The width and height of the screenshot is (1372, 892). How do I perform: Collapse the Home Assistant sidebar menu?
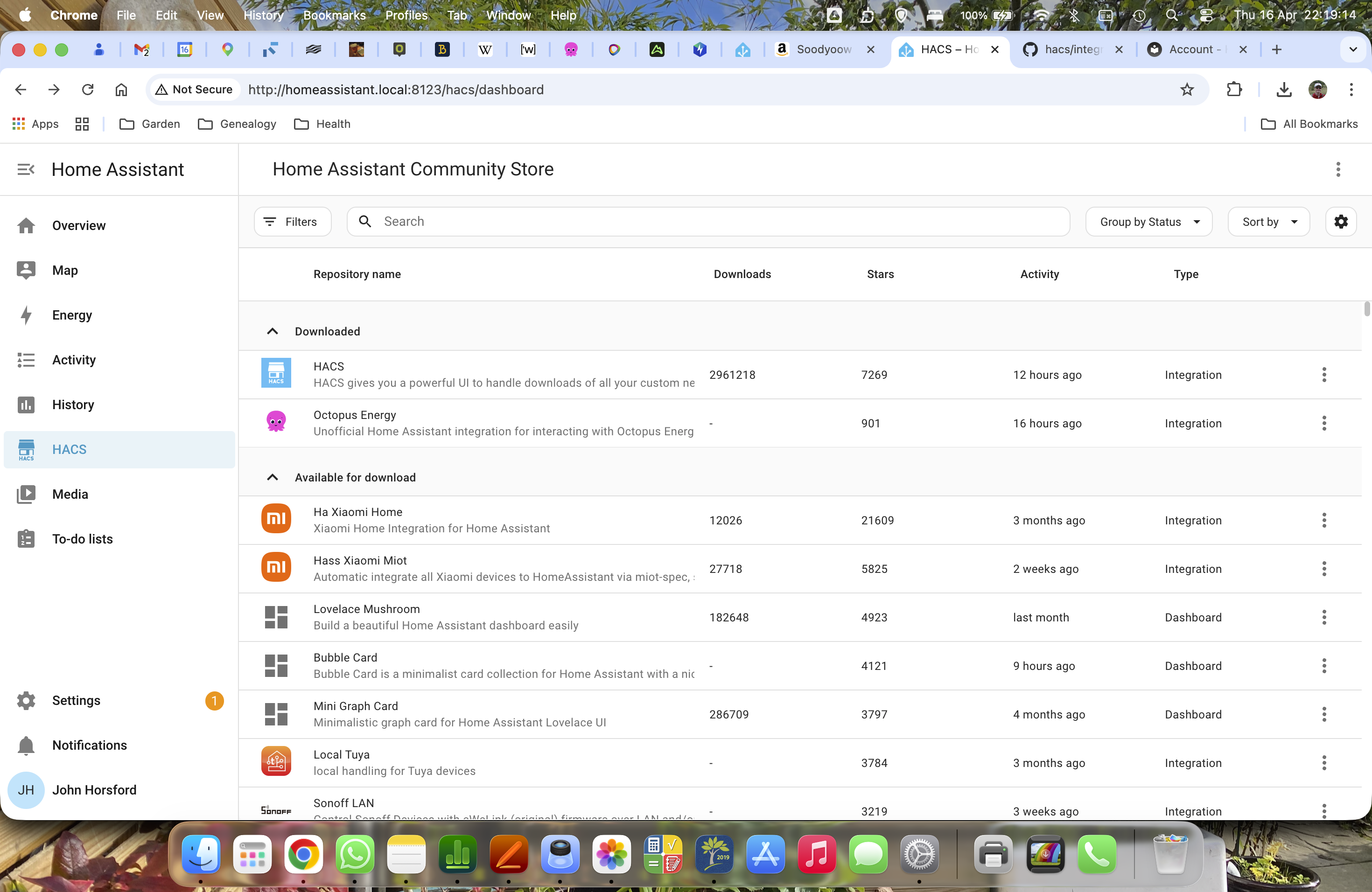25,169
